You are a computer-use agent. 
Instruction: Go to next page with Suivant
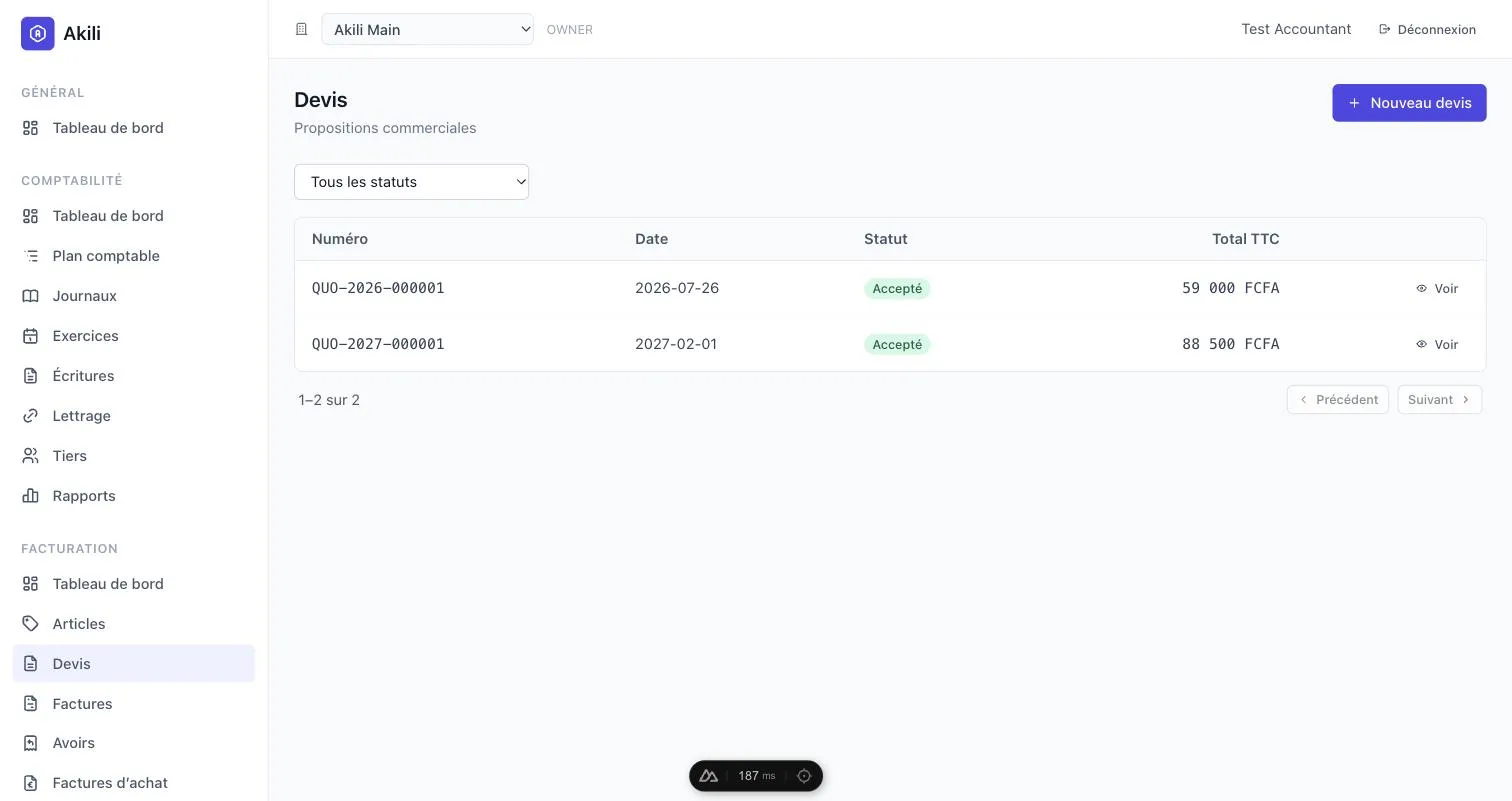tap(1439, 399)
